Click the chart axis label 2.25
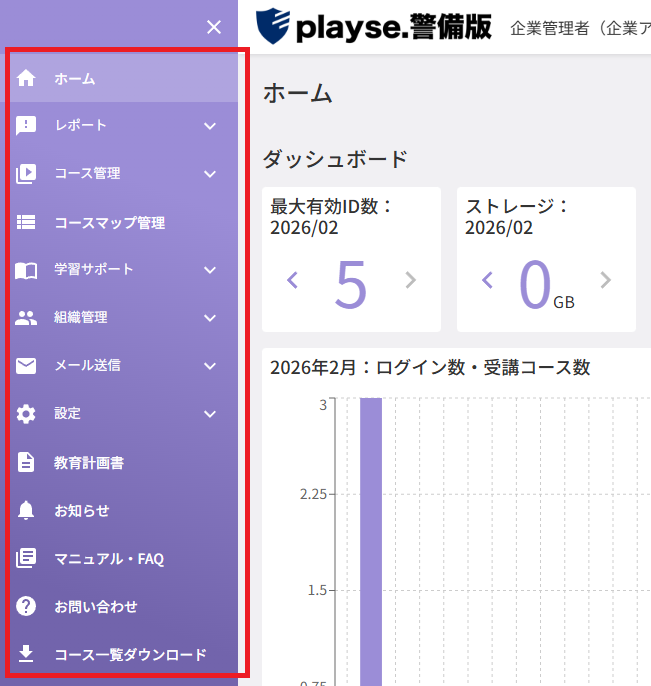The image size is (651, 686). click(x=313, y=494)
